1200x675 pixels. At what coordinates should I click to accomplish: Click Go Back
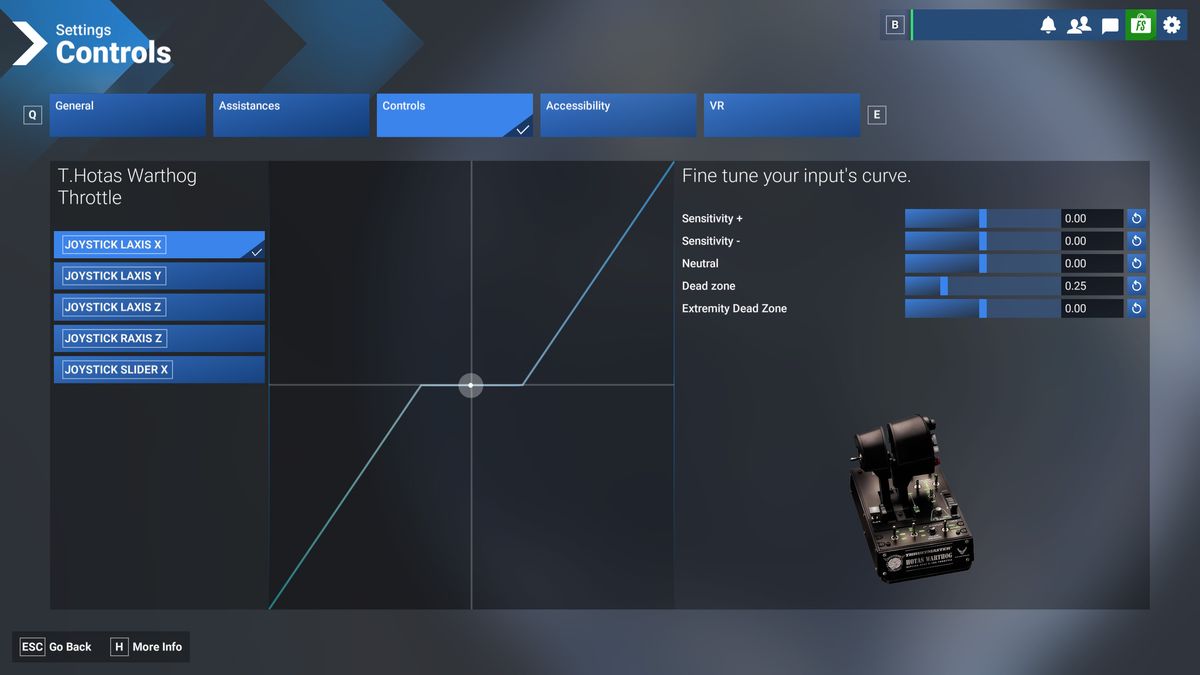point(57,647)
